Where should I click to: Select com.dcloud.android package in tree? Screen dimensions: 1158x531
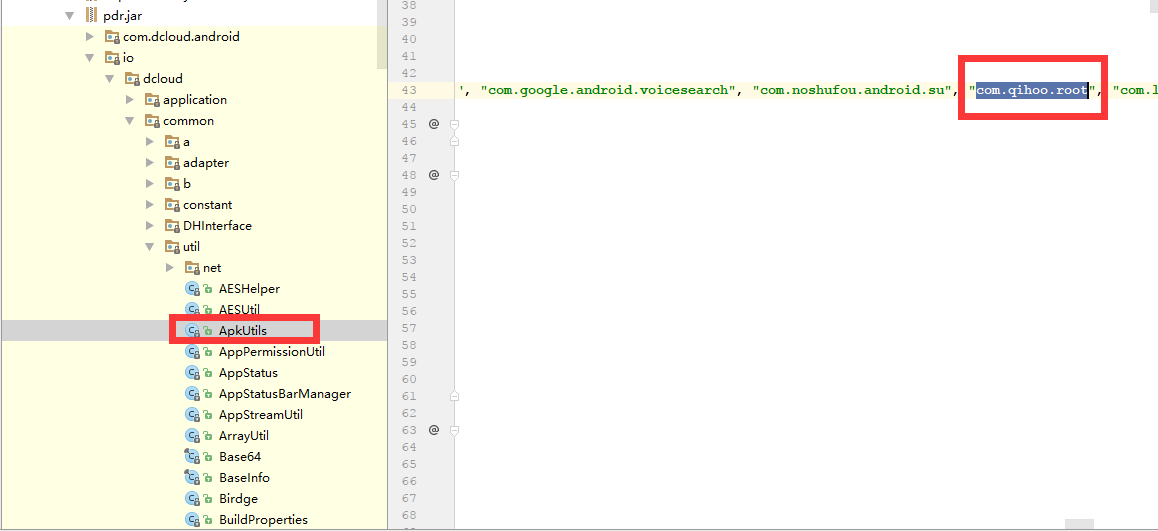(x=182, y=36)
